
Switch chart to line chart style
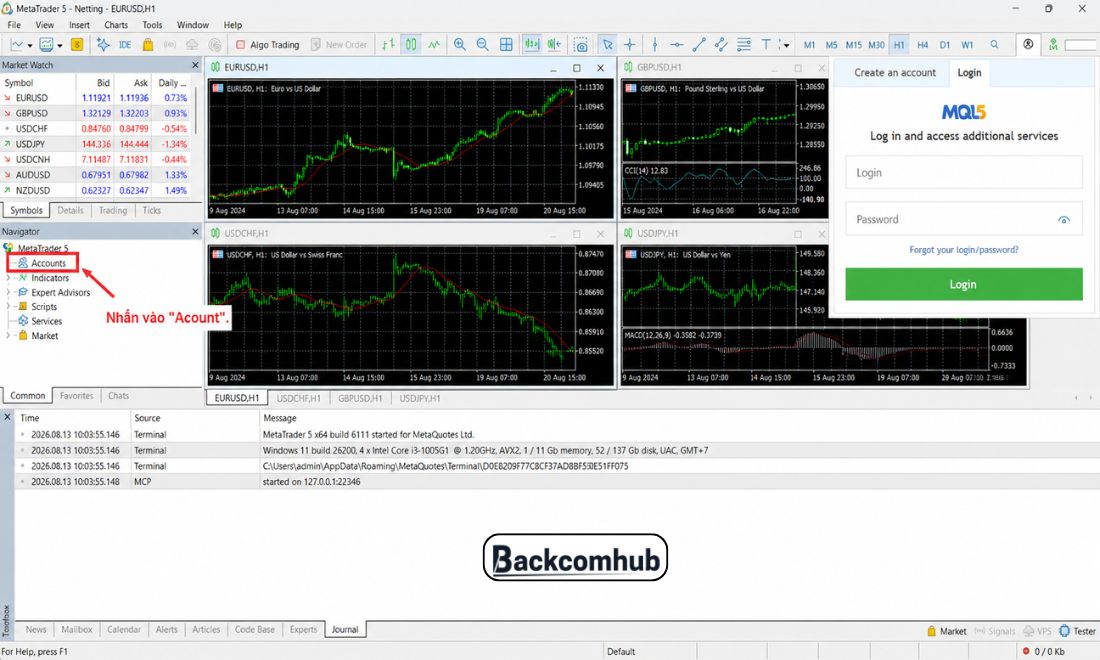click(434, 45)
